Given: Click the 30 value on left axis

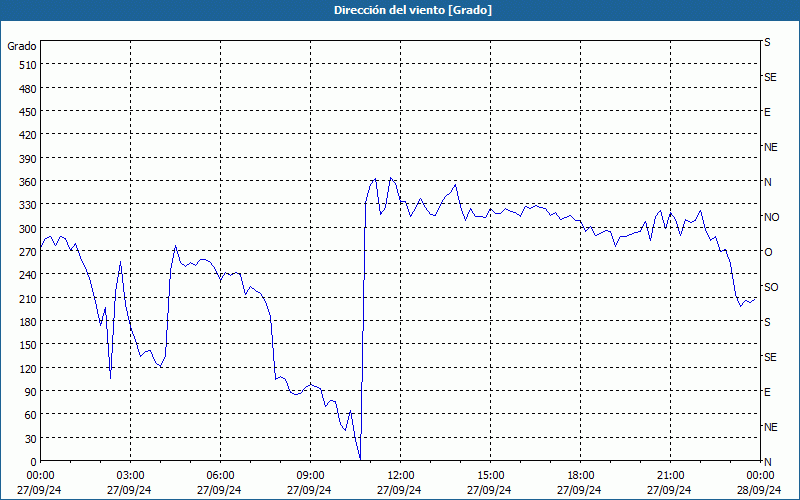Looking at the screenshot, I should click(x=31, y=439).
